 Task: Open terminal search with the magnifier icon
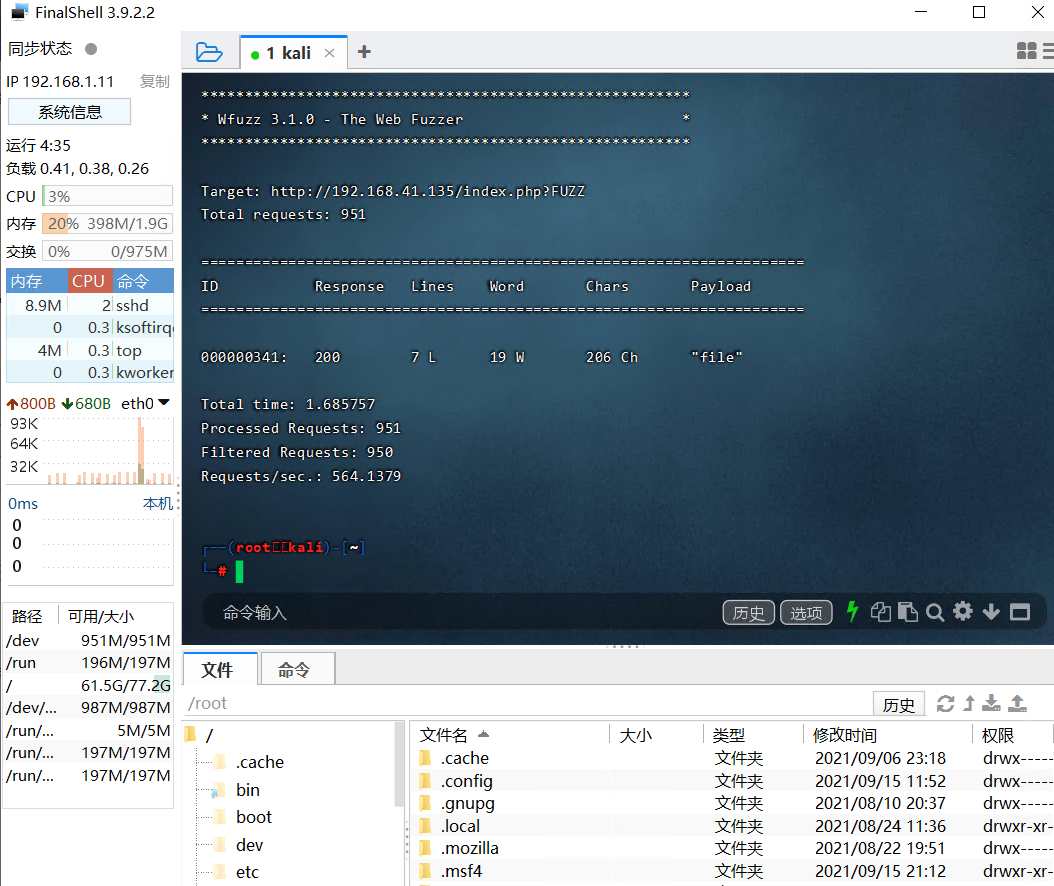pos(934,611)
